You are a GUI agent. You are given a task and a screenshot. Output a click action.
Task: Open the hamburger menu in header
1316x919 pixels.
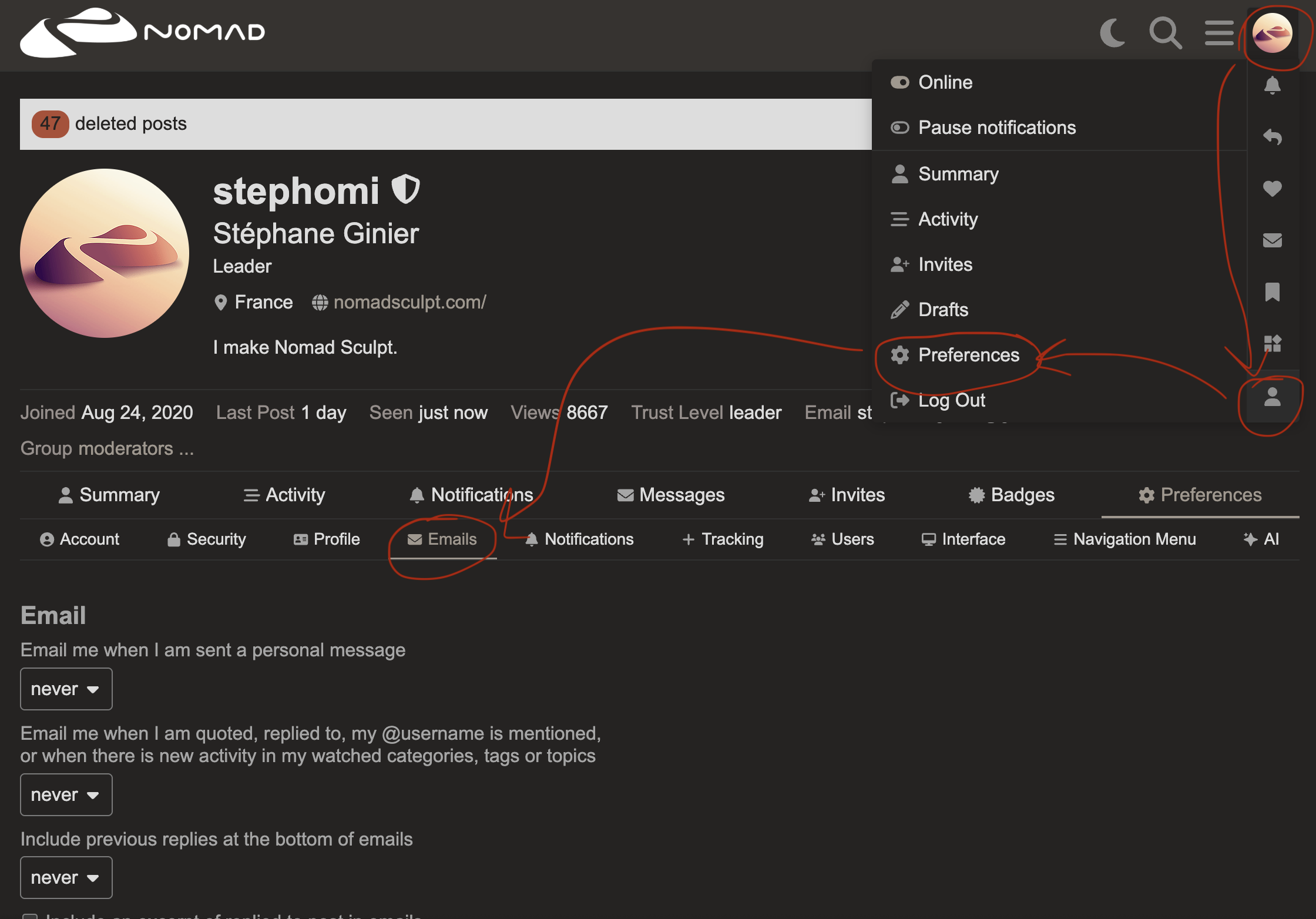1218,33
